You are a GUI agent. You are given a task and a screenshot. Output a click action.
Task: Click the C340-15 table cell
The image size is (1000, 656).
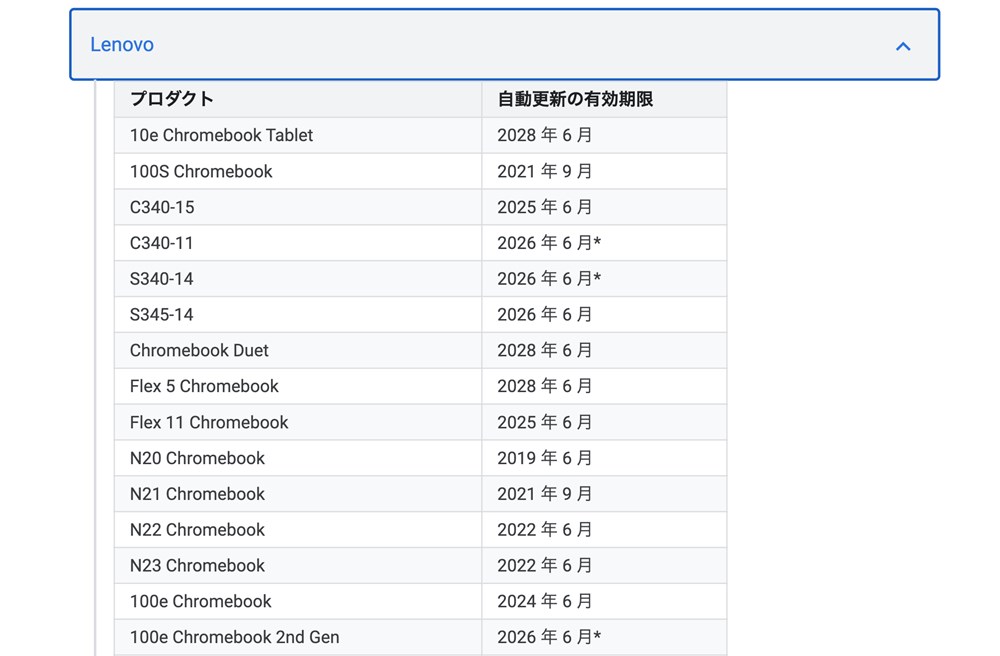click(160, 207)
